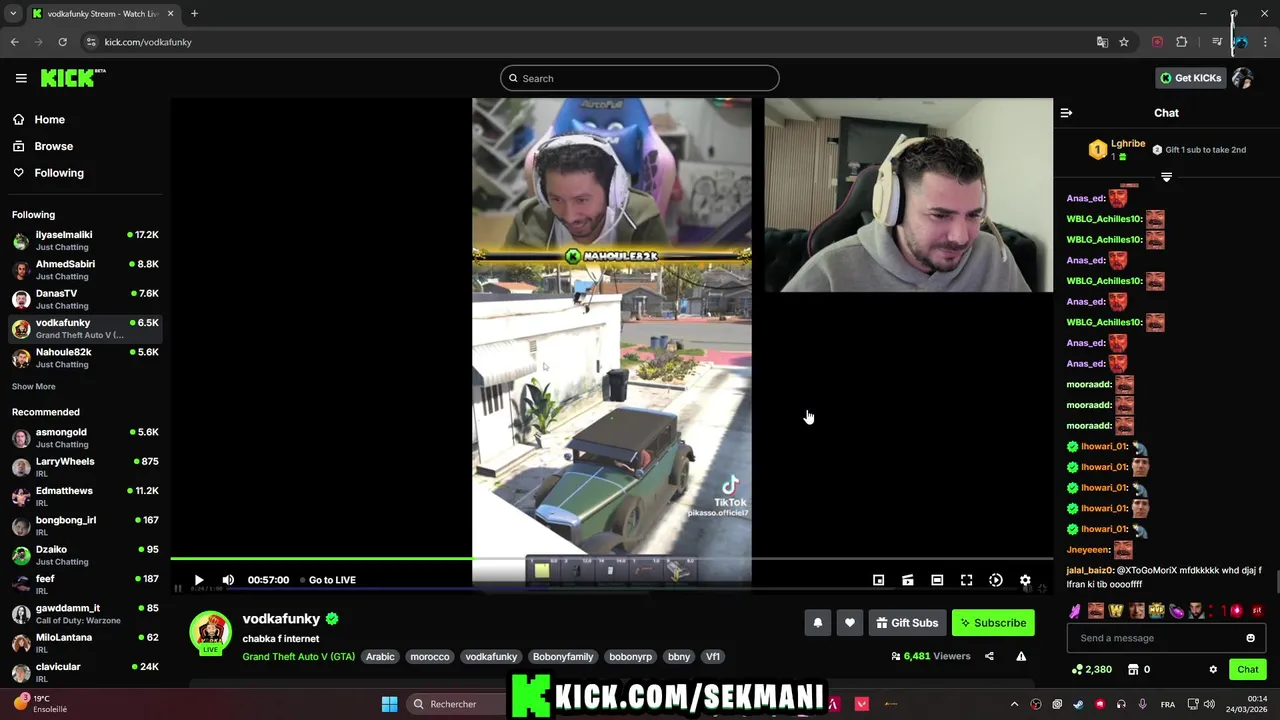The width and height of the screenshot is (1280, 720).
Task: Open browser media controls icon
Action: point(1217,42)
